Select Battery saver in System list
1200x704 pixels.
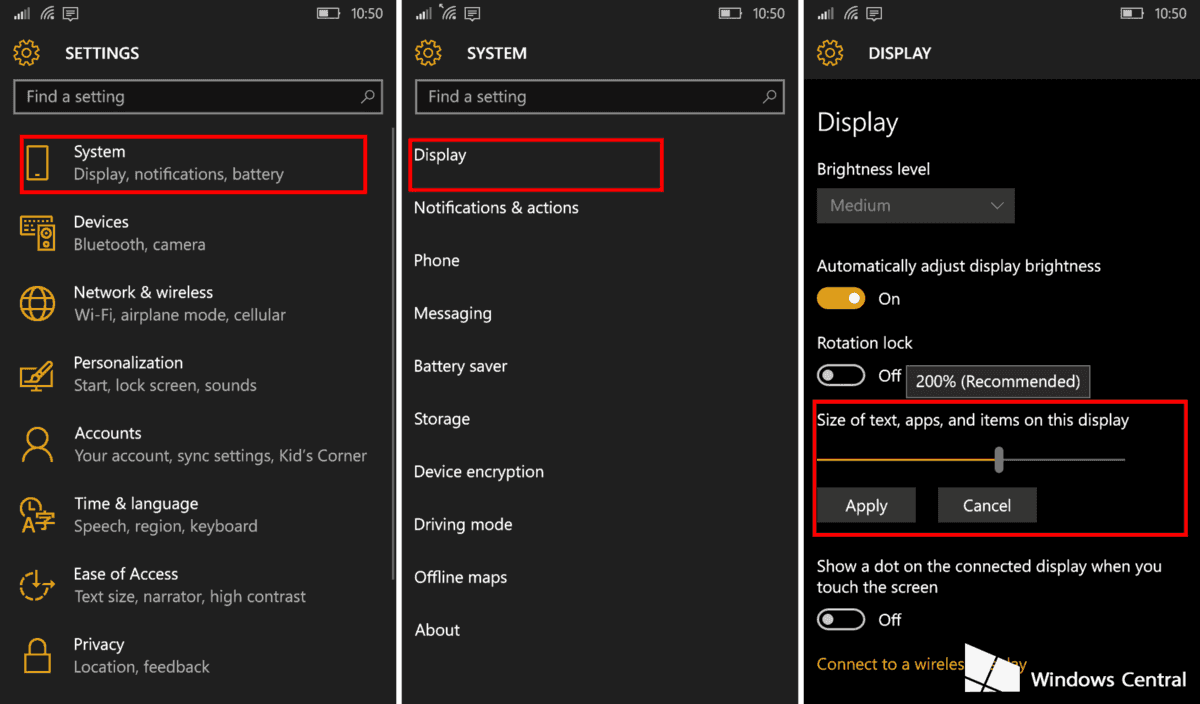click(460, 366)
